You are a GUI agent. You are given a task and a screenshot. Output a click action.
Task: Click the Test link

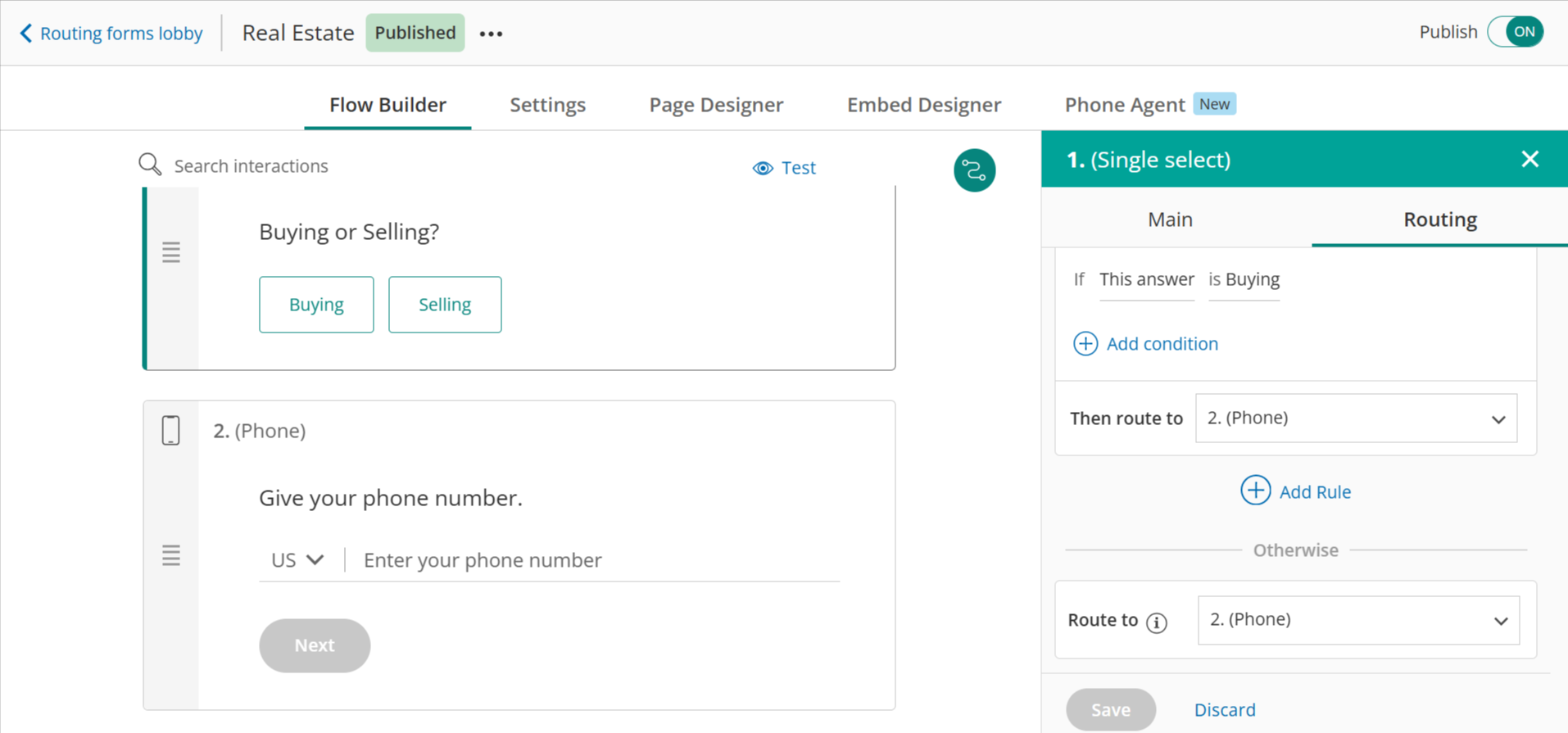click(798, 168)
